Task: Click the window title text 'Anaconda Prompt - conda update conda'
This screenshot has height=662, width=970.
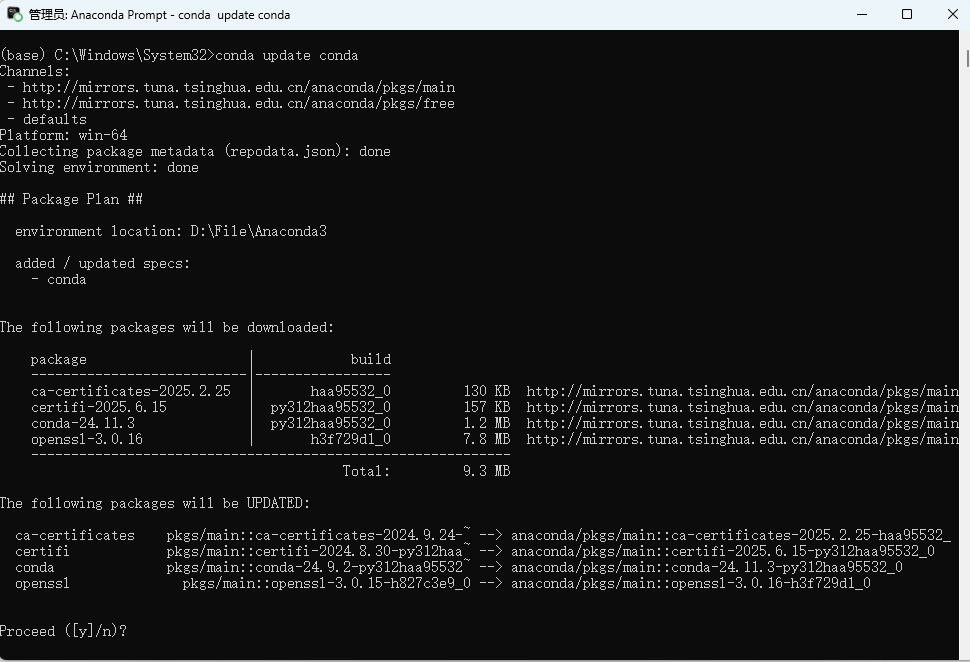Action: pyautogui.click(x=180, y=15)
